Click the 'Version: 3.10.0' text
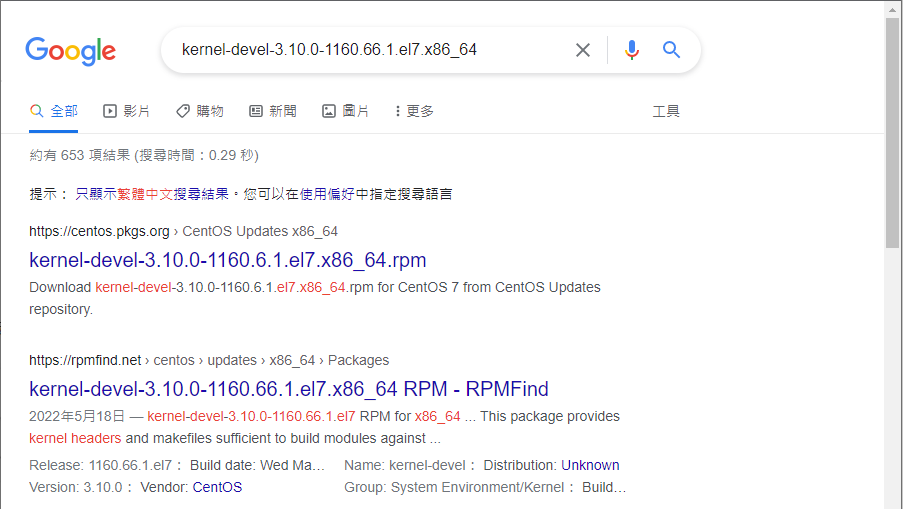Image resolution: width=903 pixels, height=509 pixels. click(75, 487)
